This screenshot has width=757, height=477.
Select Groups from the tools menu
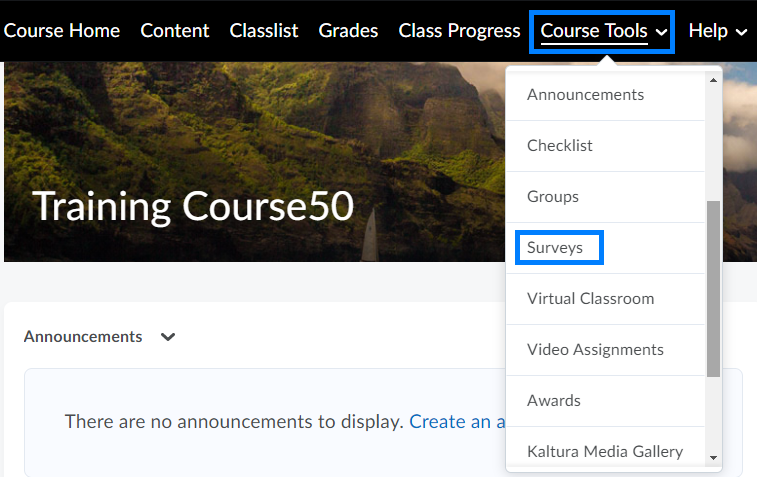tap(553, 197)
